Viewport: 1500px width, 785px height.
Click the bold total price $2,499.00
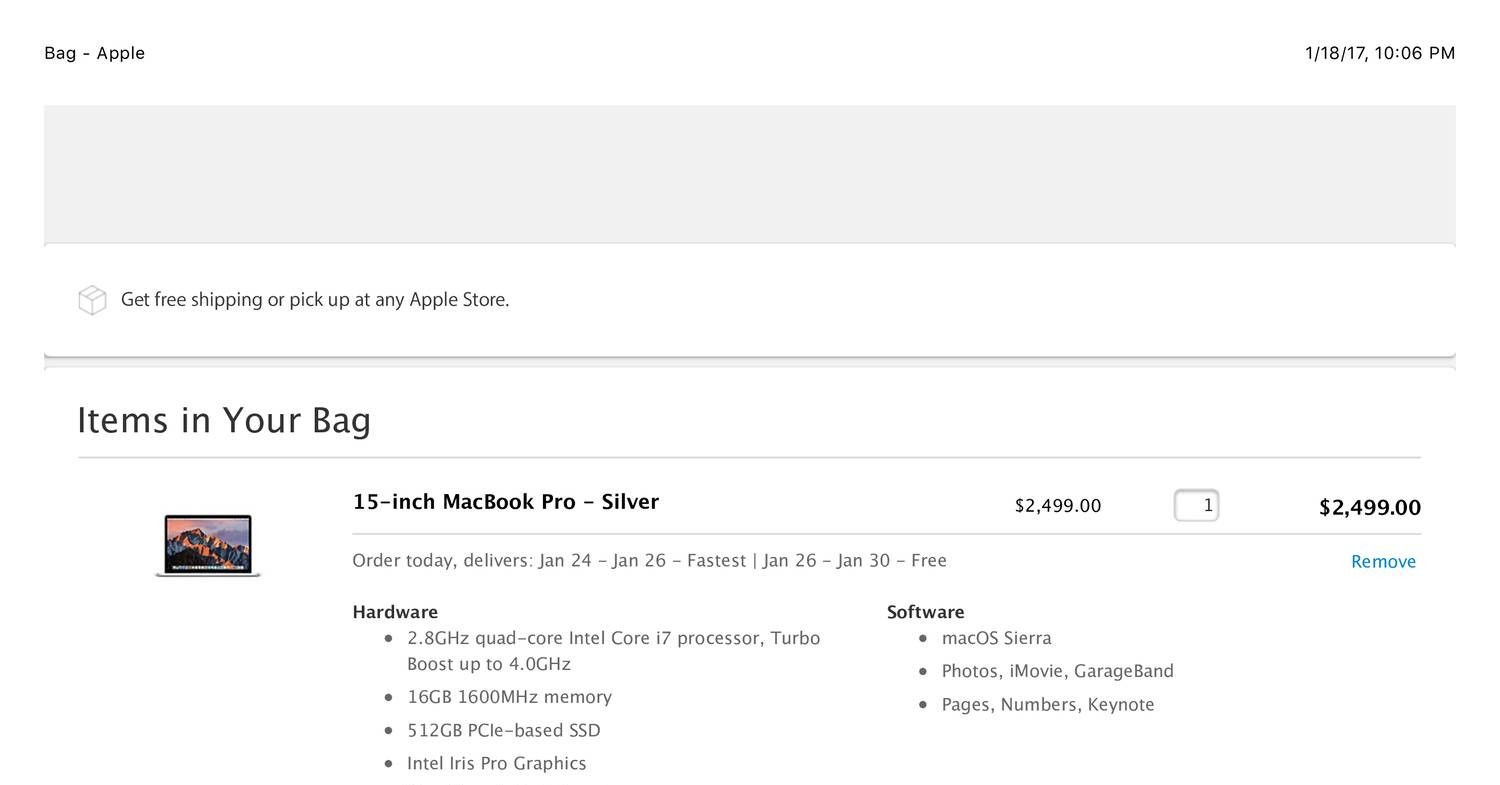[x=1370, y=507]
